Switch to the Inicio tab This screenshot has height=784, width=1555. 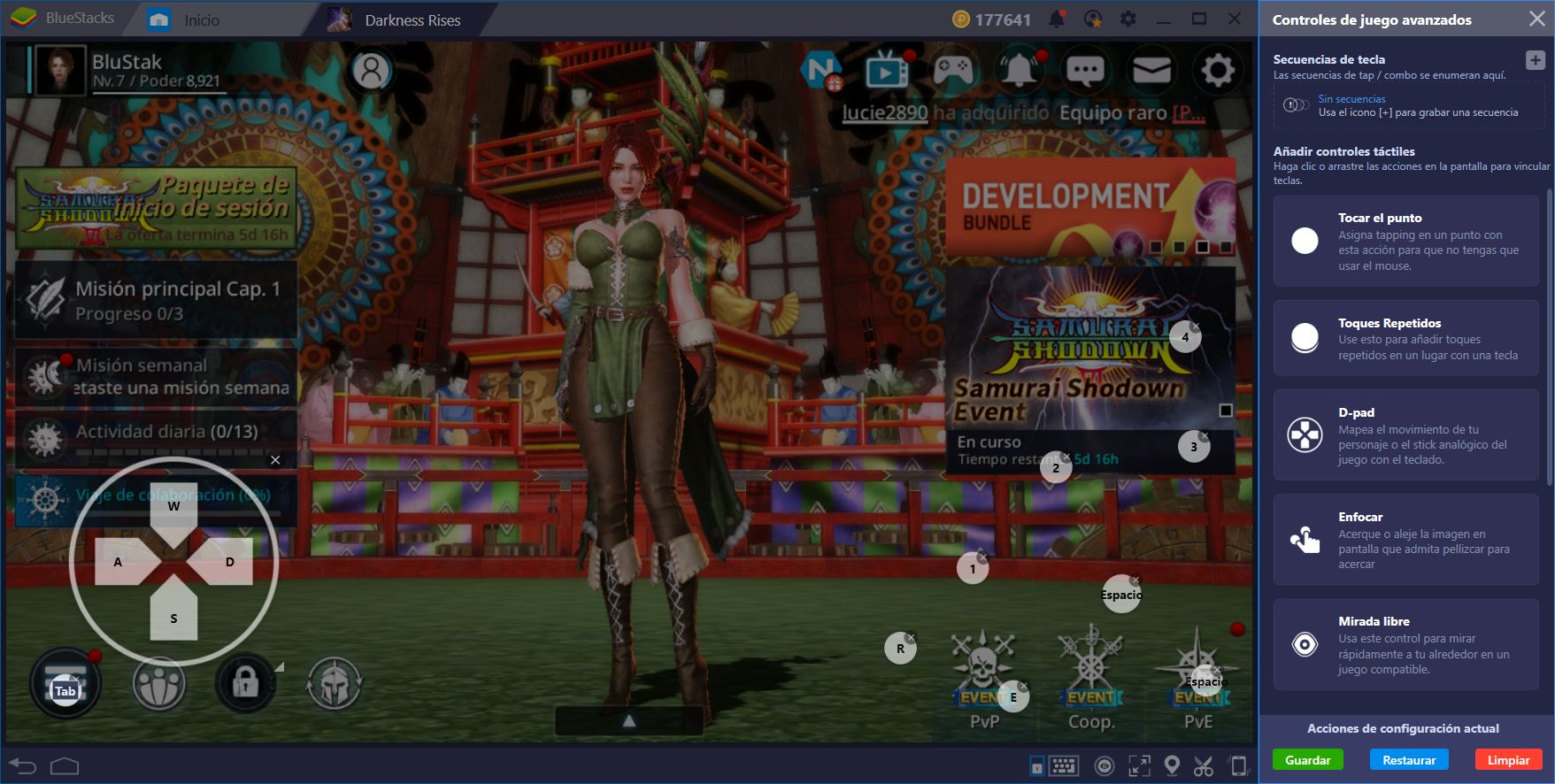click(x=202, y=19)
